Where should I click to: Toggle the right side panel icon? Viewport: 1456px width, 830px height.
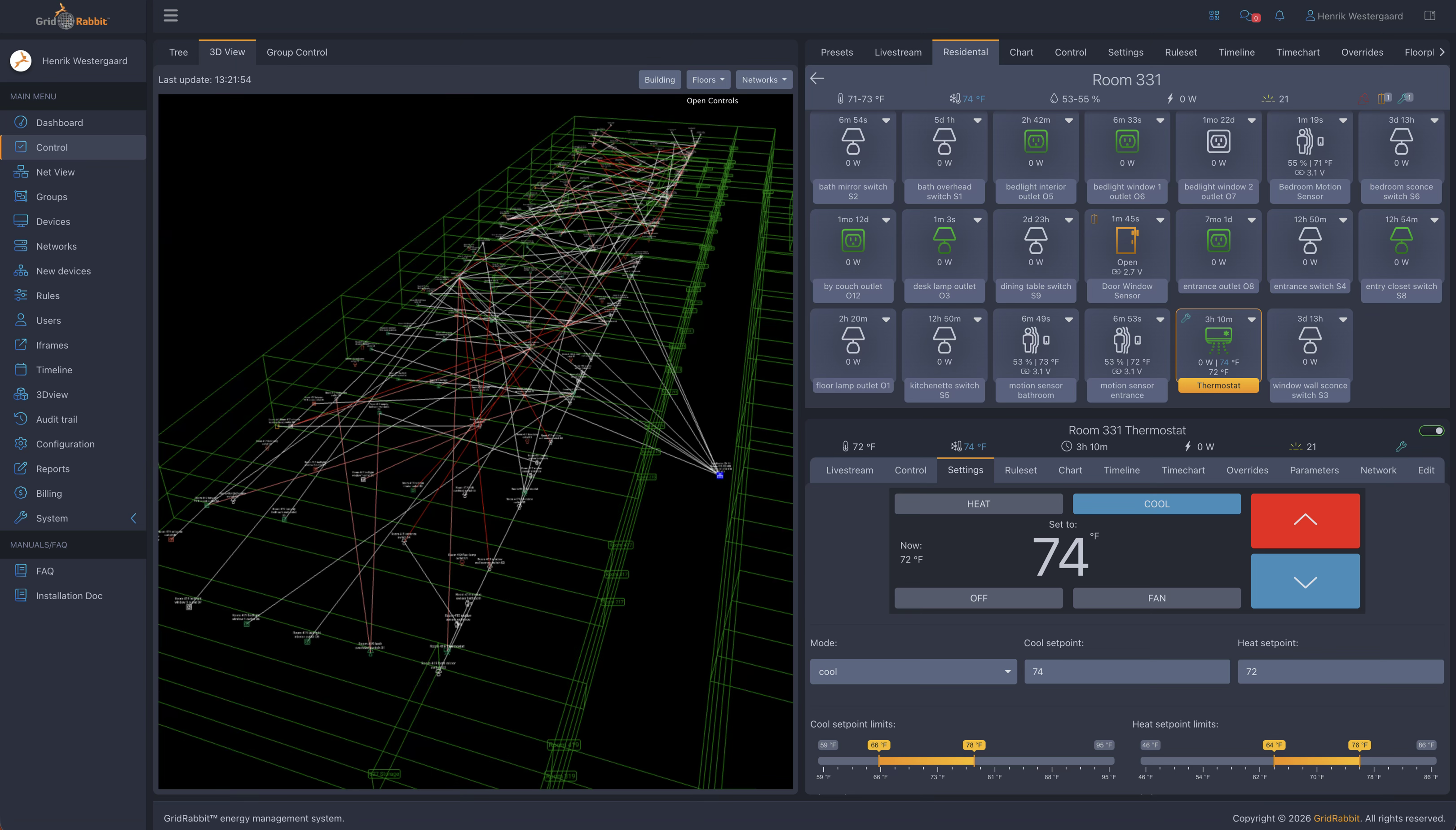[x=1429, y=15]
